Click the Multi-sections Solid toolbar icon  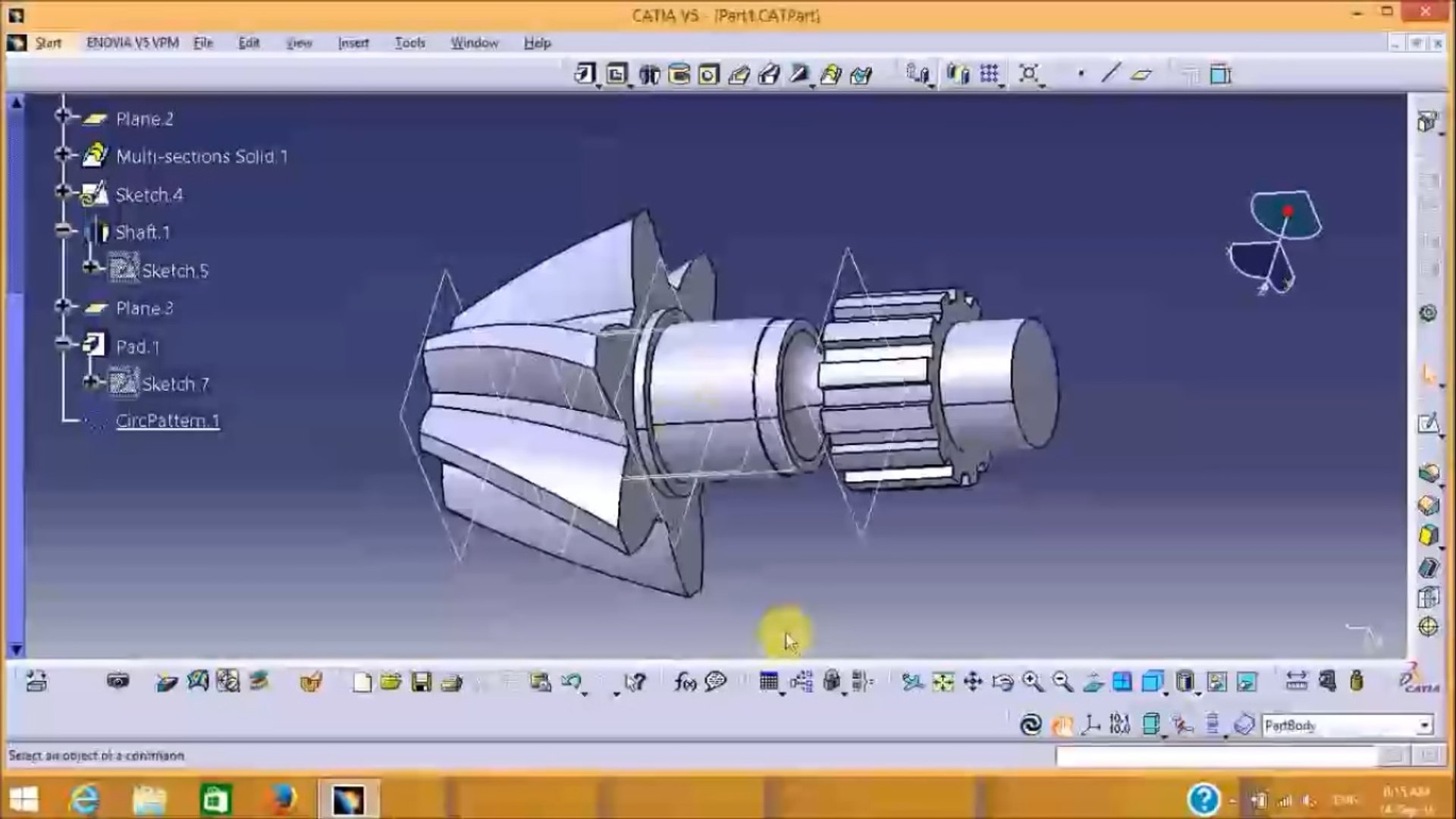830,74
